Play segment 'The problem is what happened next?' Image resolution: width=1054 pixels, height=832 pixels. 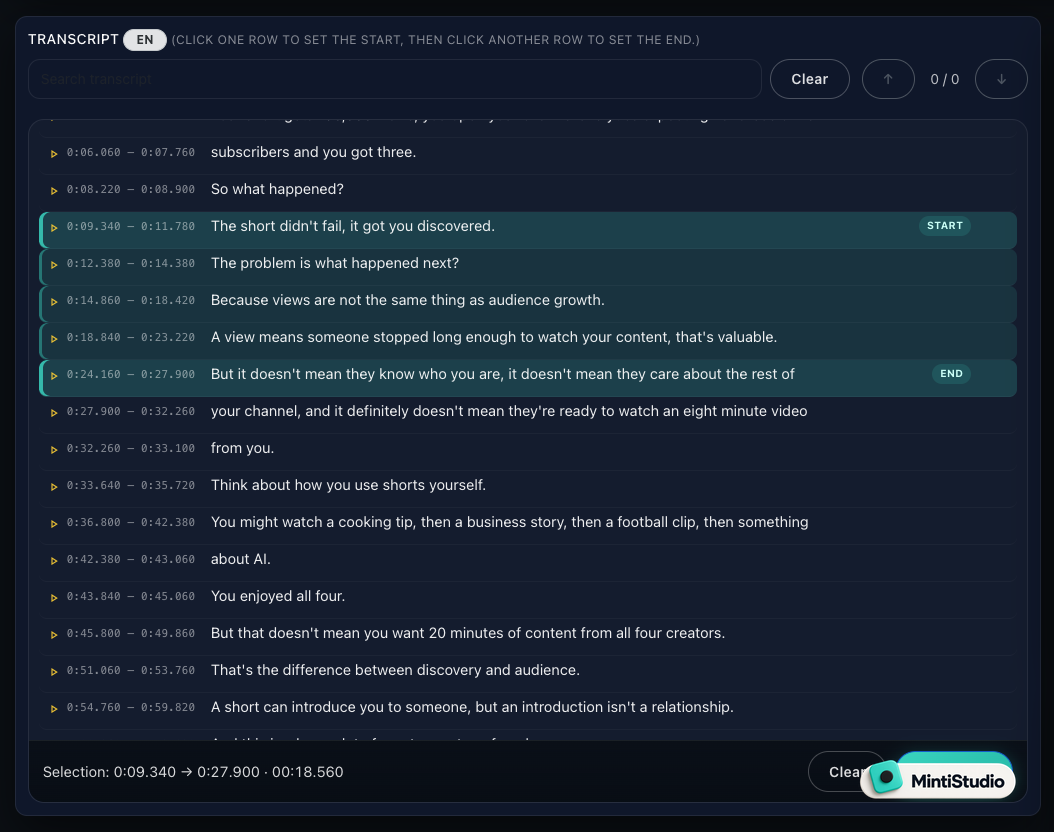click(x=54, y=265)
